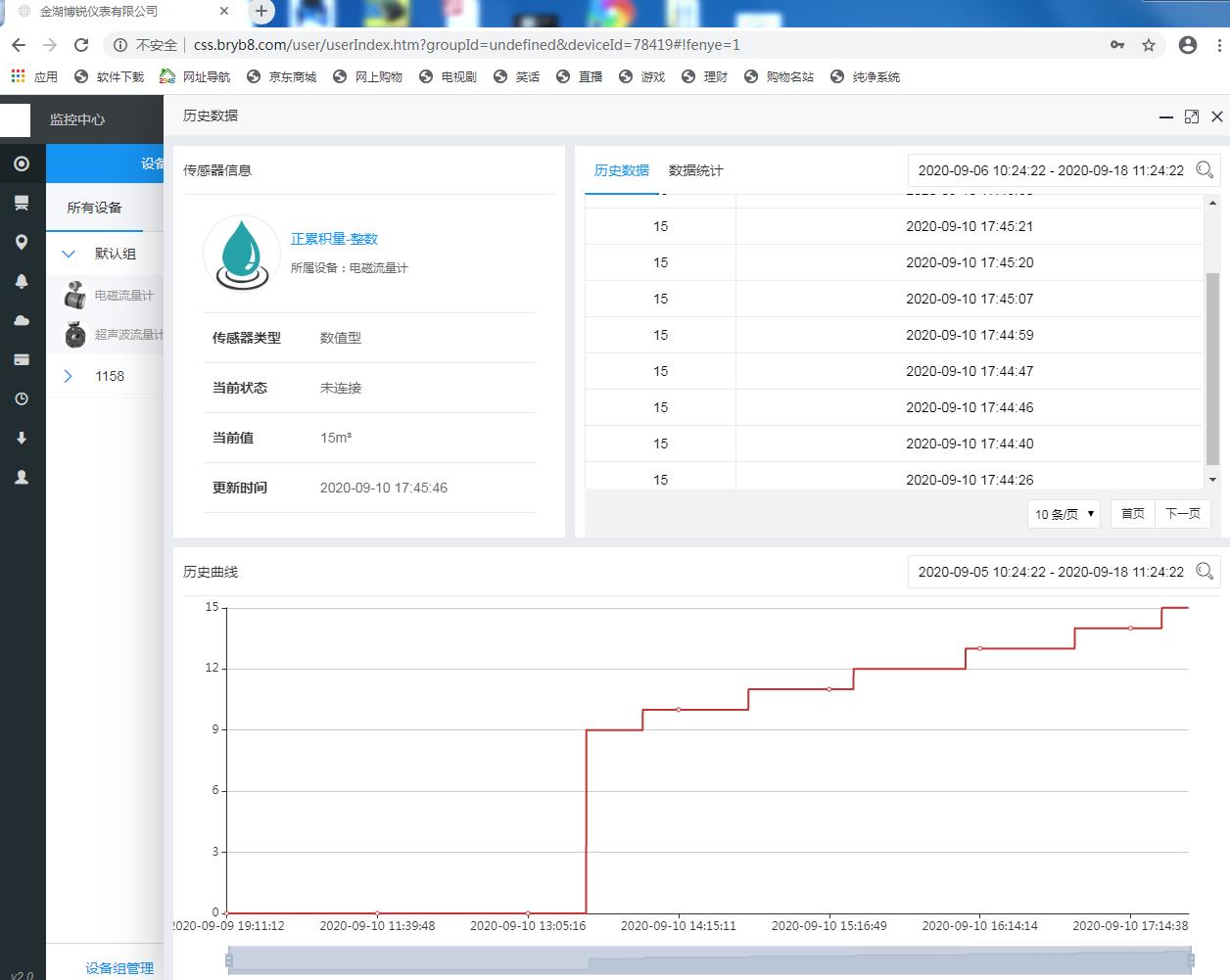Click the location pin icon in sidebar
1230x980 pixels.
[x=22, y=242]
